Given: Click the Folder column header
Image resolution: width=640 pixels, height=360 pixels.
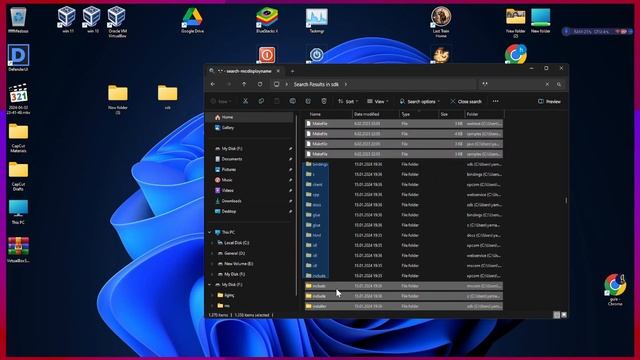Looking at the screenshot, I should [484, 114].
